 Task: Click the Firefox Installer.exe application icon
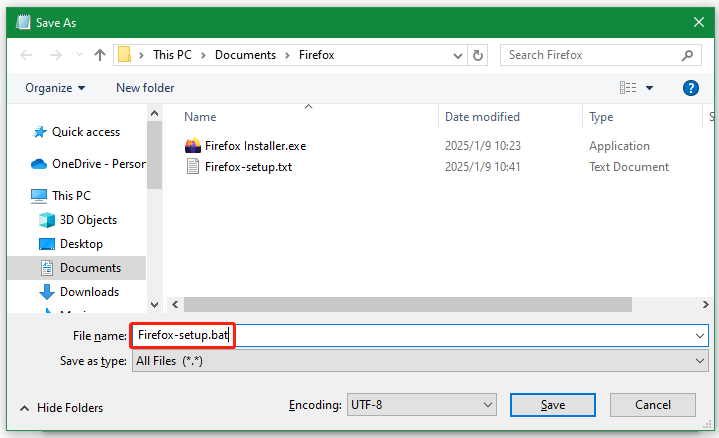click(x=193, y=145)
